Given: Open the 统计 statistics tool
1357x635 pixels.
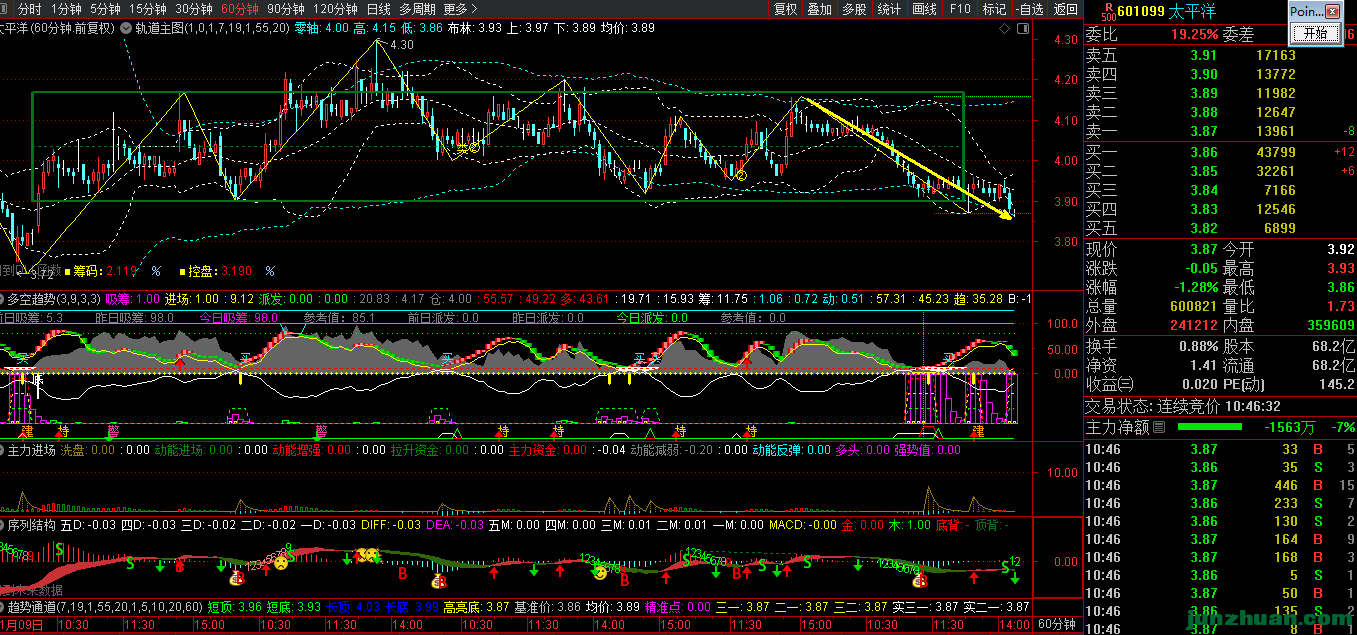Looking at the screenshot, I should click(889, 9).
